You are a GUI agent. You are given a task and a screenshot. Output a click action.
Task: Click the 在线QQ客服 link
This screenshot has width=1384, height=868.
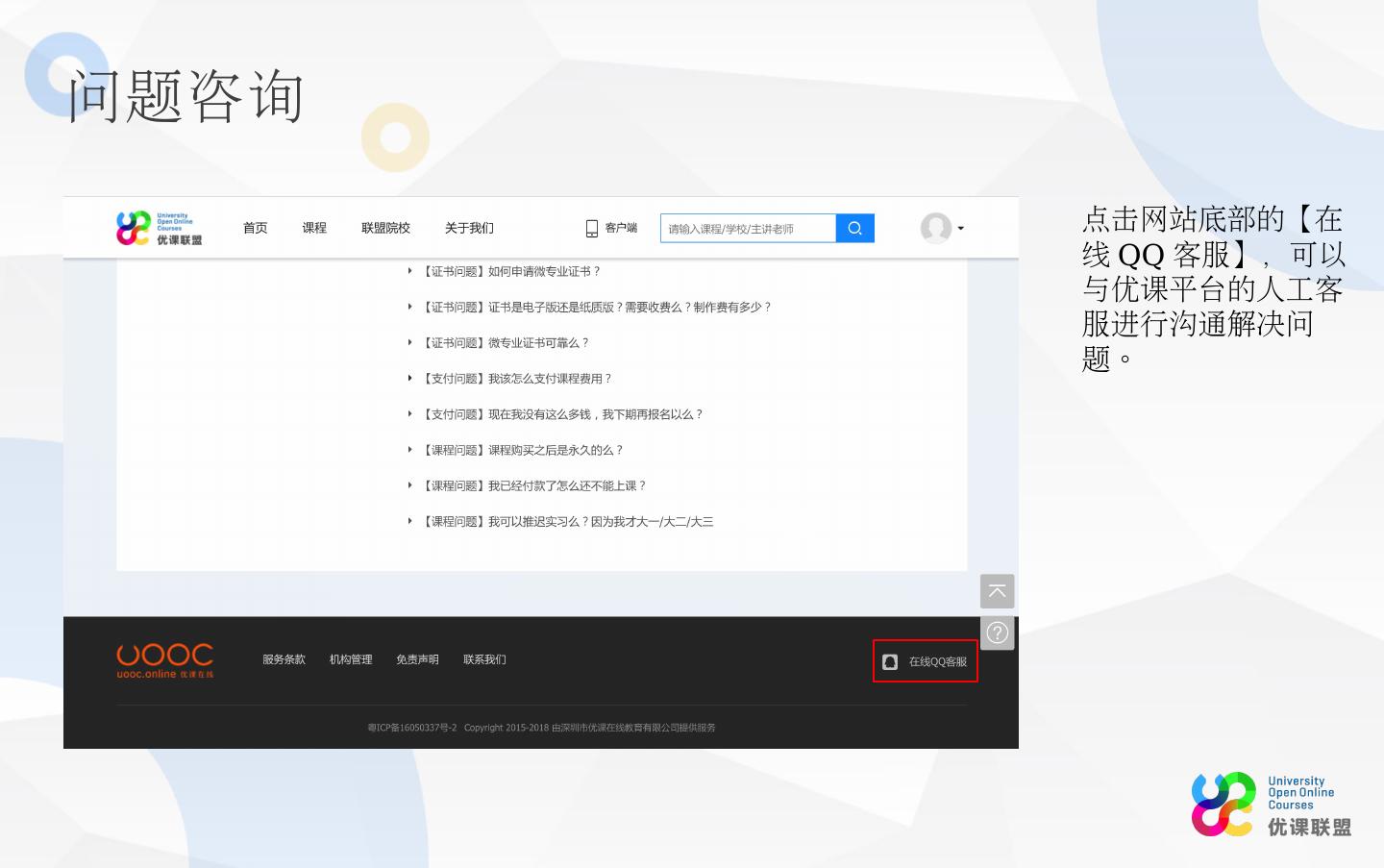coord(937,661)
